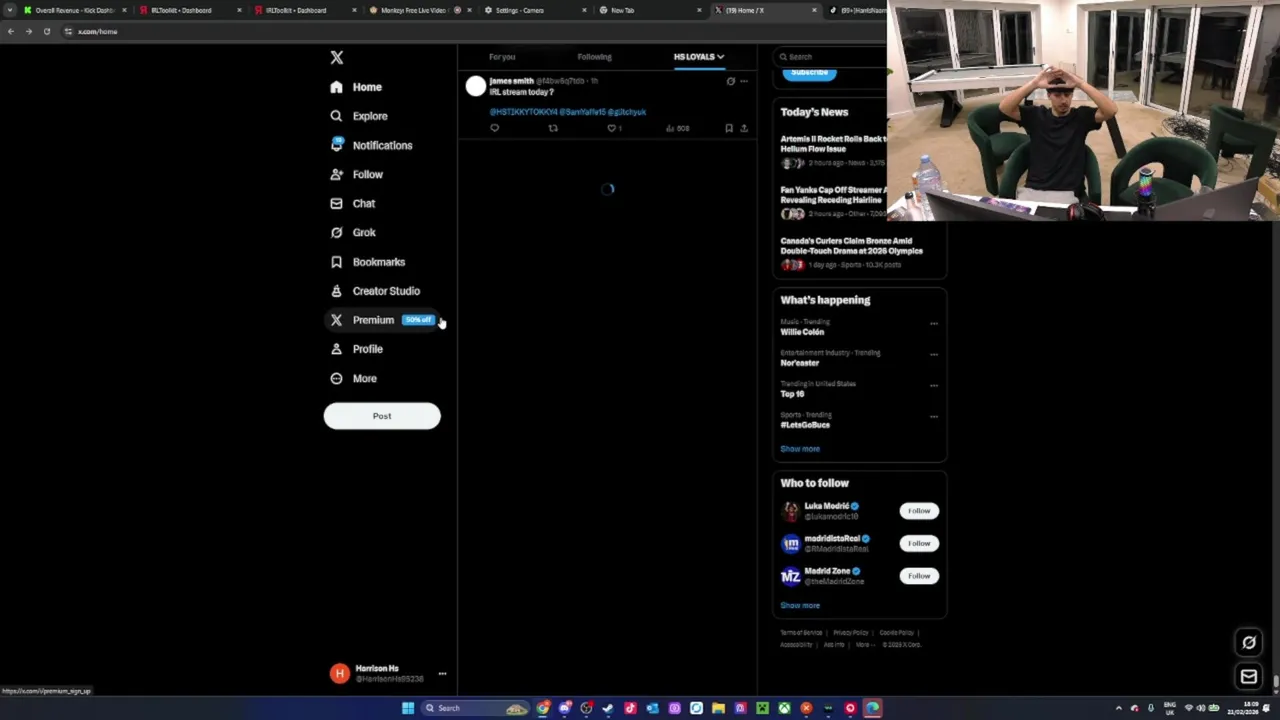This screenshot has height=720, width=1280.
Task: Open Creator Studio
Action: 375,291
